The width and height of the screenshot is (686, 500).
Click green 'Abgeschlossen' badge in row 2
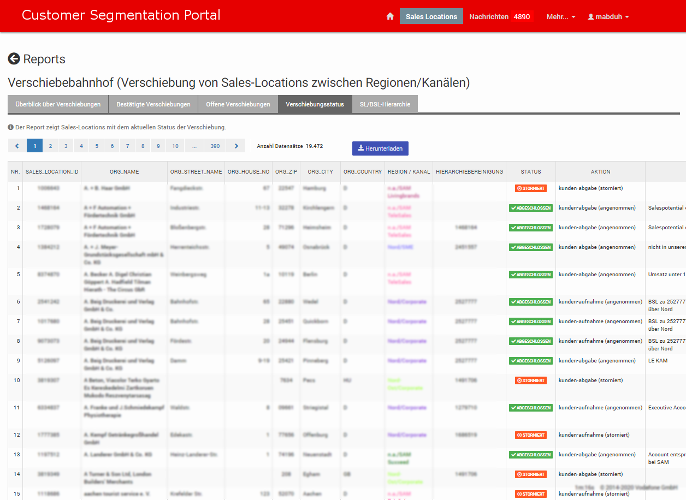(530, 209)
